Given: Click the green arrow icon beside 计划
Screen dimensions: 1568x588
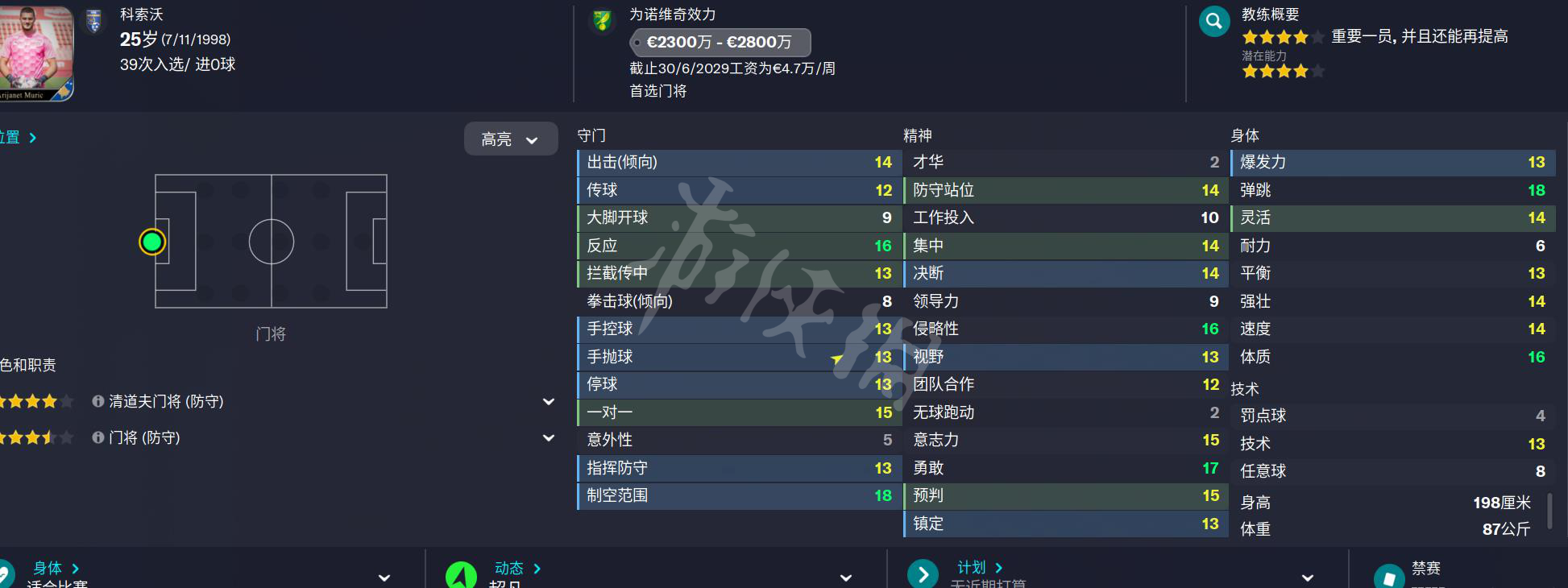Looking at the screenshot, I should click(923, 574).
